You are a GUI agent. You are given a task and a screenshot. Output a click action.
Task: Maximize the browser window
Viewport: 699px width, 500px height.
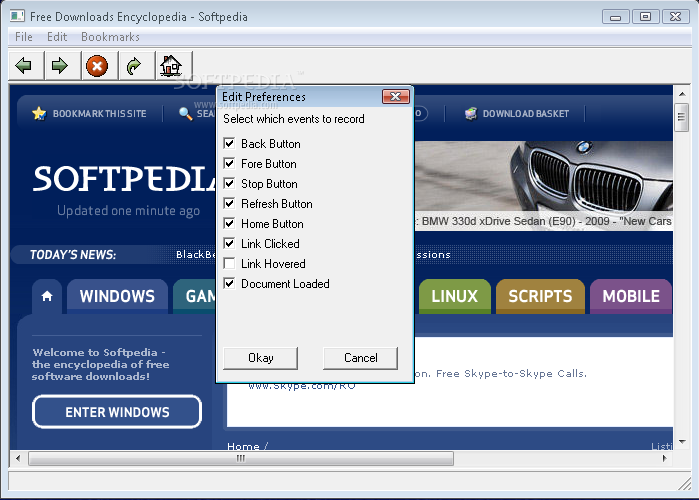click(645, 16)
